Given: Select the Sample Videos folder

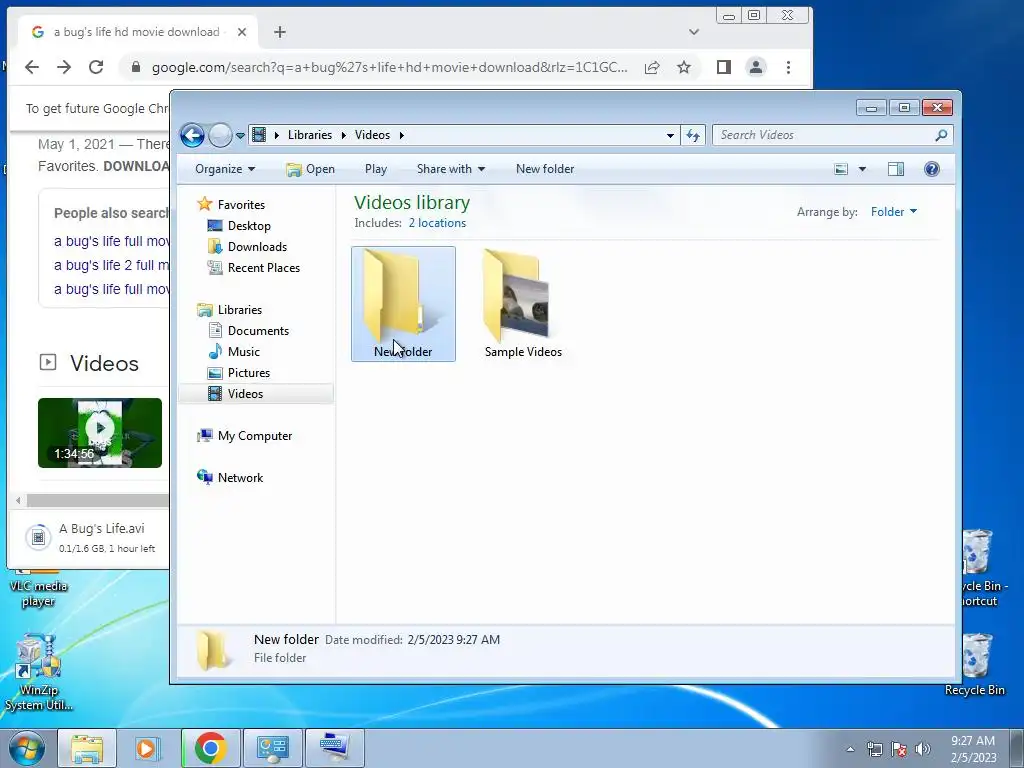Looking at the screenshot, I should (523, 304).
